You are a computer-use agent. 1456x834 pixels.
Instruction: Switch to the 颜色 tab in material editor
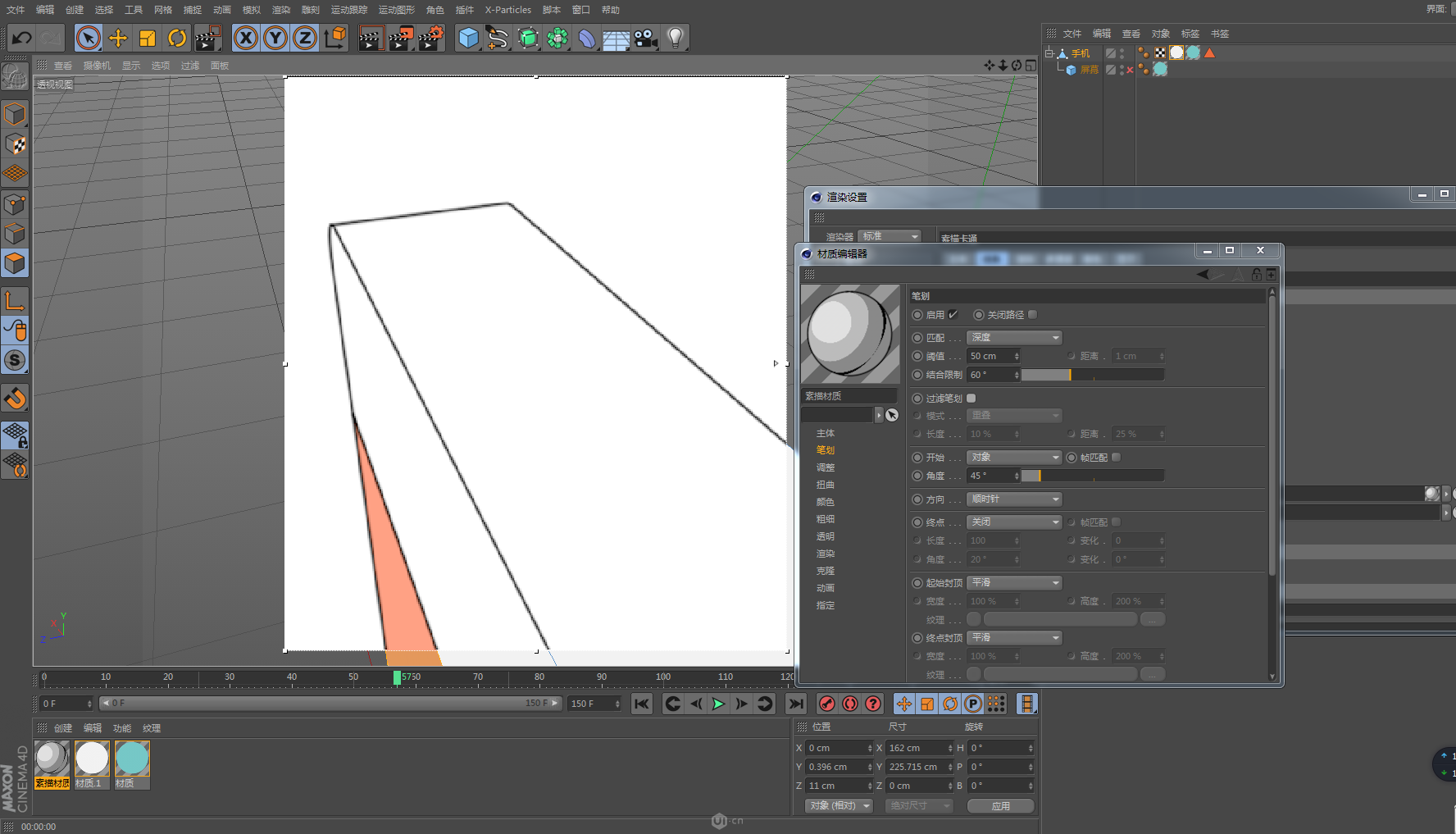(x=825, y=502)
